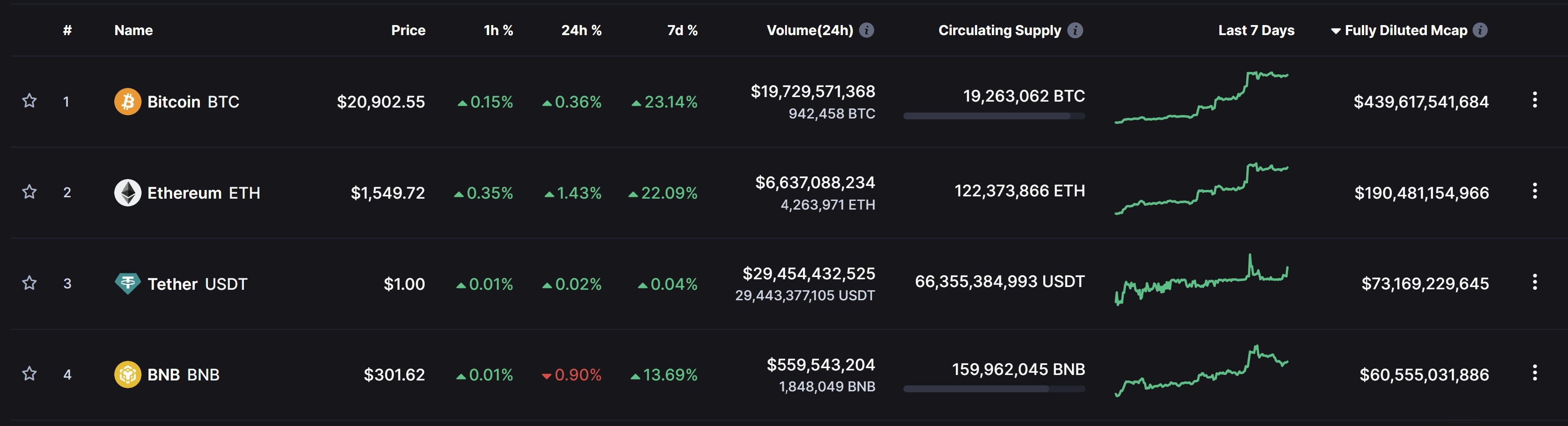The height and width of the screenshot is (426, 1568).
Task: Click the Fully Diluted Mcap info icon
Action: (x=1480, y=30)
